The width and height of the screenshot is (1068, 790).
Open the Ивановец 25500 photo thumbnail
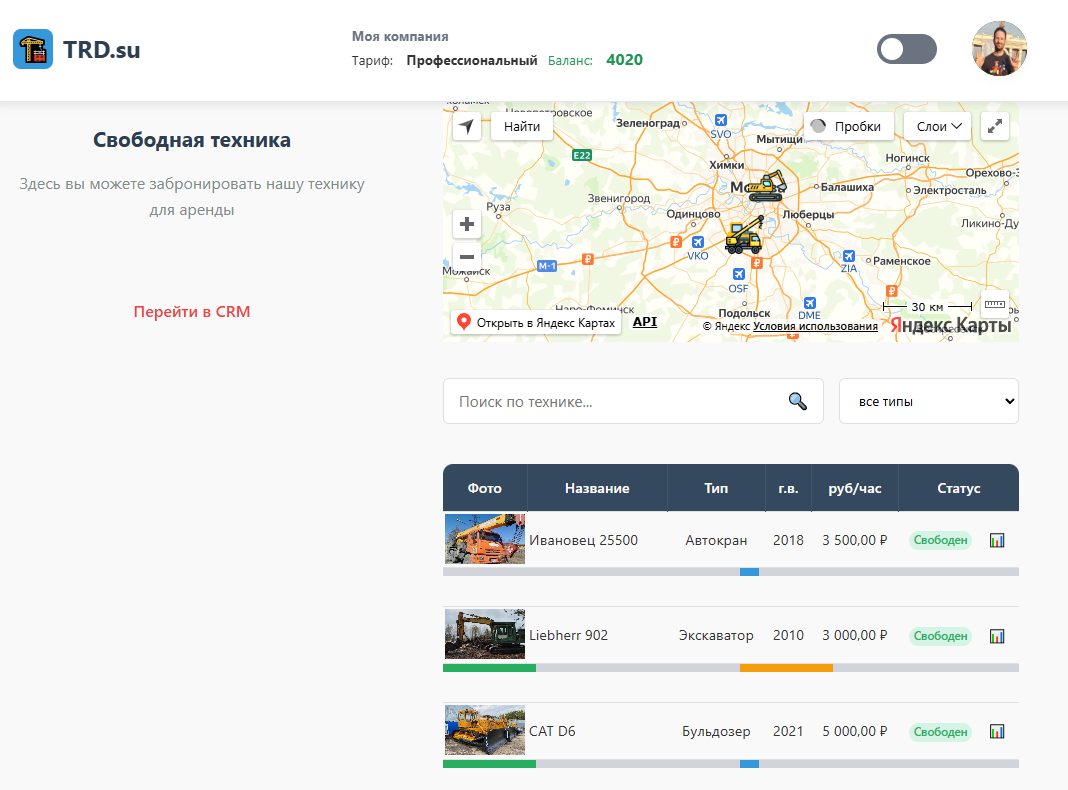coord(485,539)
